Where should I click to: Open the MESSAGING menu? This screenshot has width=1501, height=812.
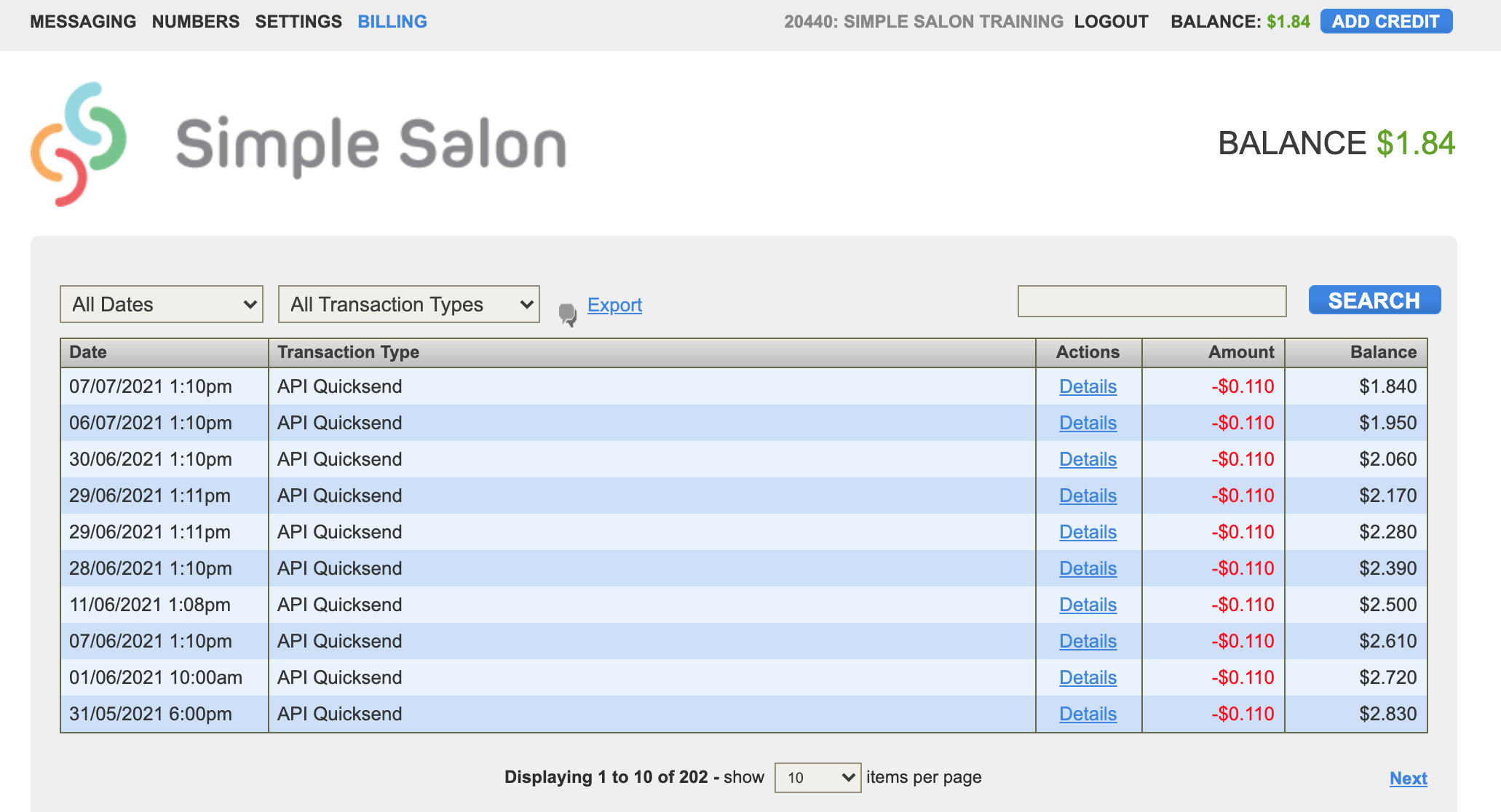point(83,21)
